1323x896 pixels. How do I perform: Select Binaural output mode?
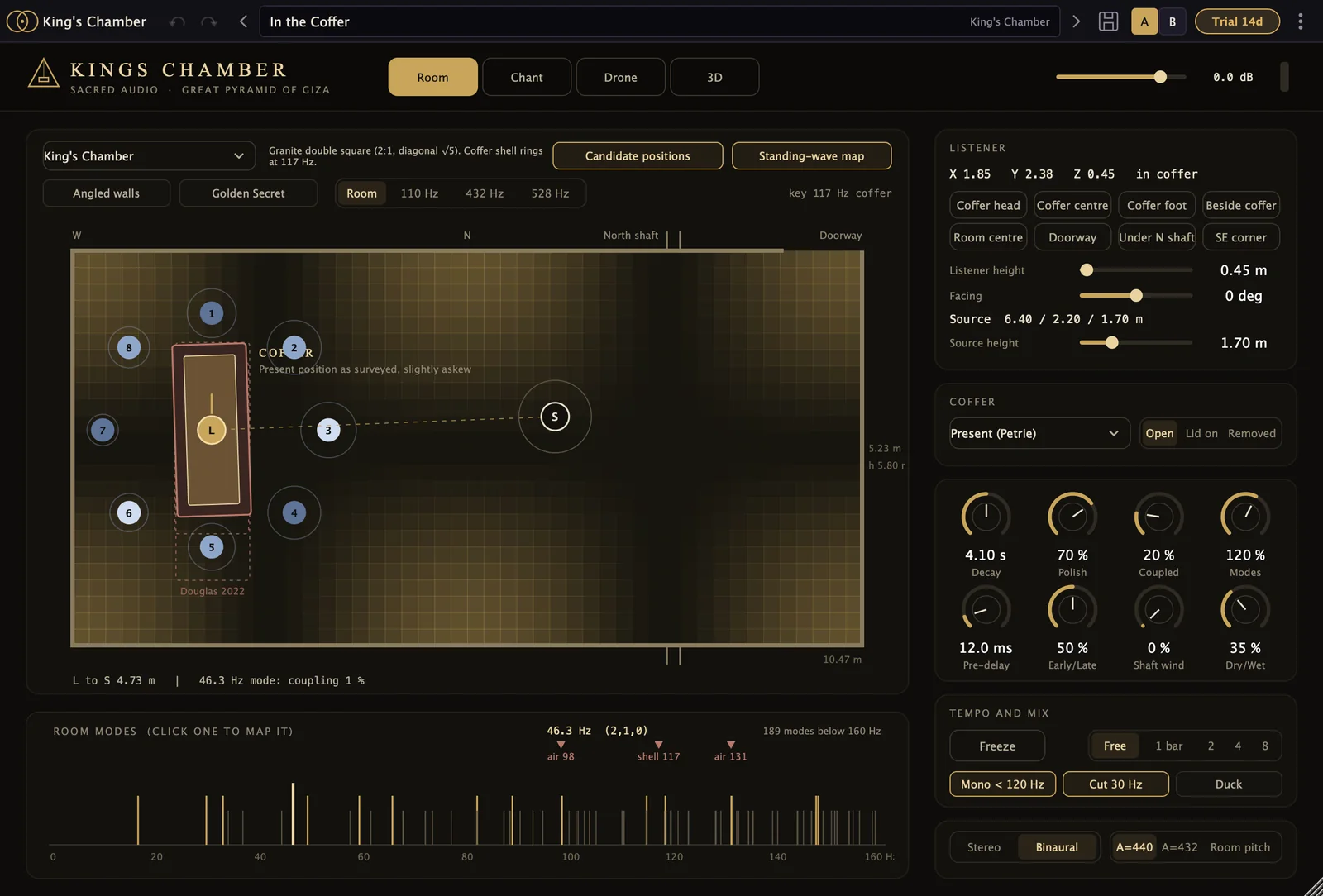[1057, 847]
